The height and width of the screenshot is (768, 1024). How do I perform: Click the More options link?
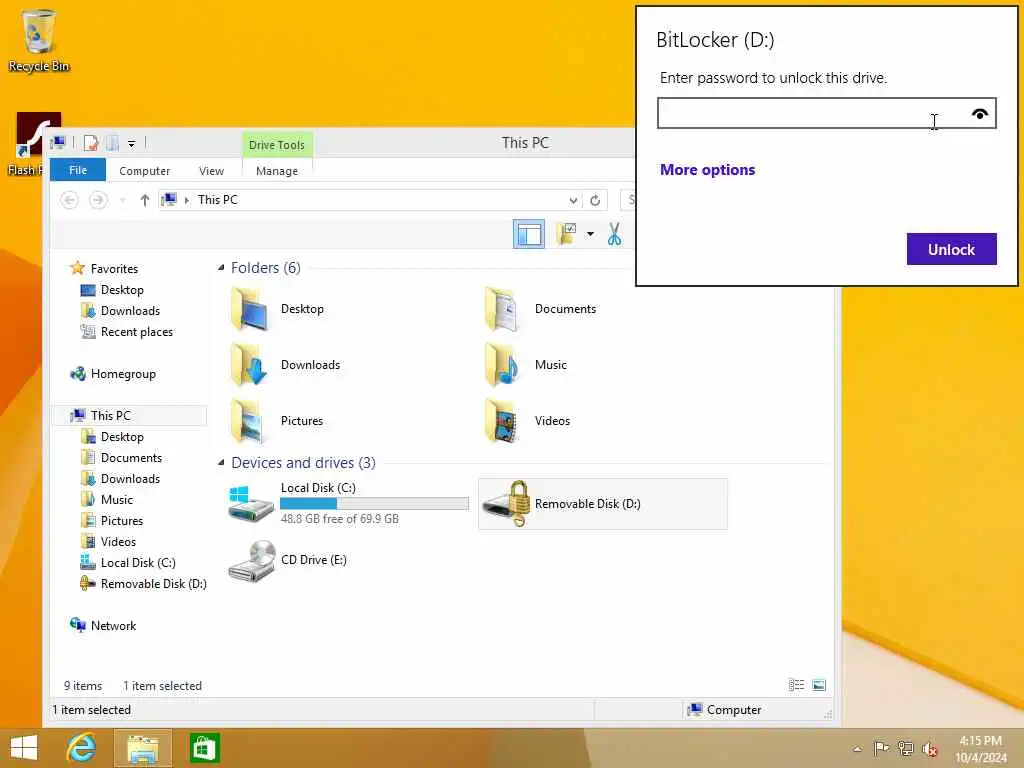(707, 170)
